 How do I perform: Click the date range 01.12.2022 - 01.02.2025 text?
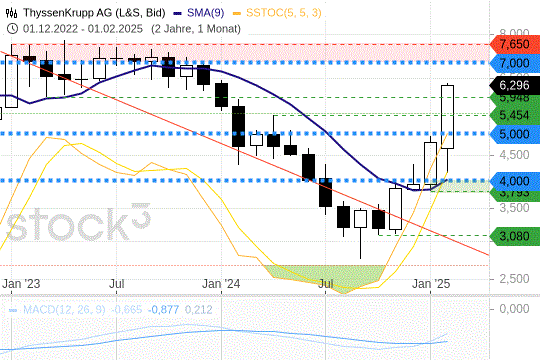pyautogui.click(x=83, y=29)
